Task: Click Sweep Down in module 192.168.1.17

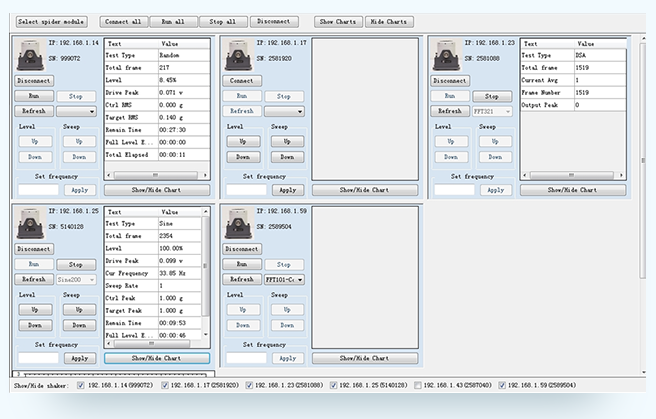Action: [287, 157]
